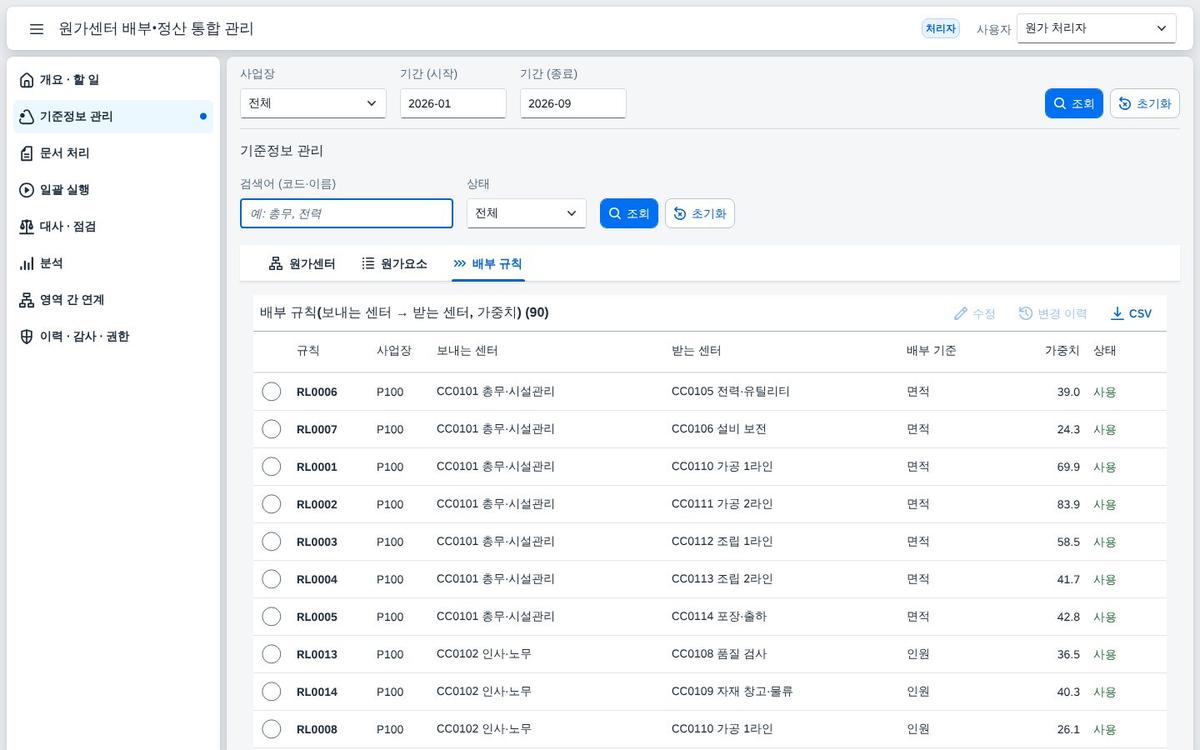This screenshot has width=1200, height=750.
Task: Click 초기화 button next to 상태 filter
Action: [x=700, y=214]
